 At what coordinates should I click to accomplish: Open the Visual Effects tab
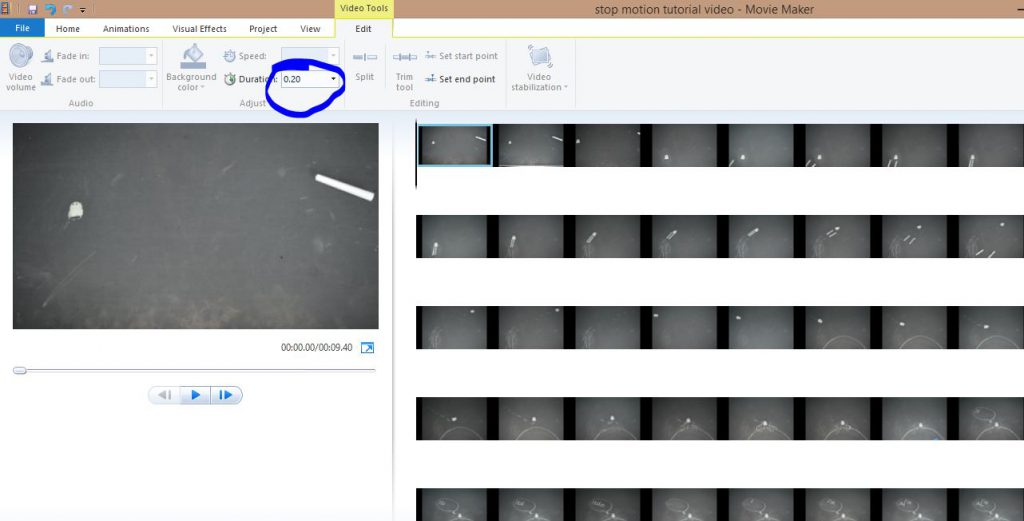click(x=199, y=29)
